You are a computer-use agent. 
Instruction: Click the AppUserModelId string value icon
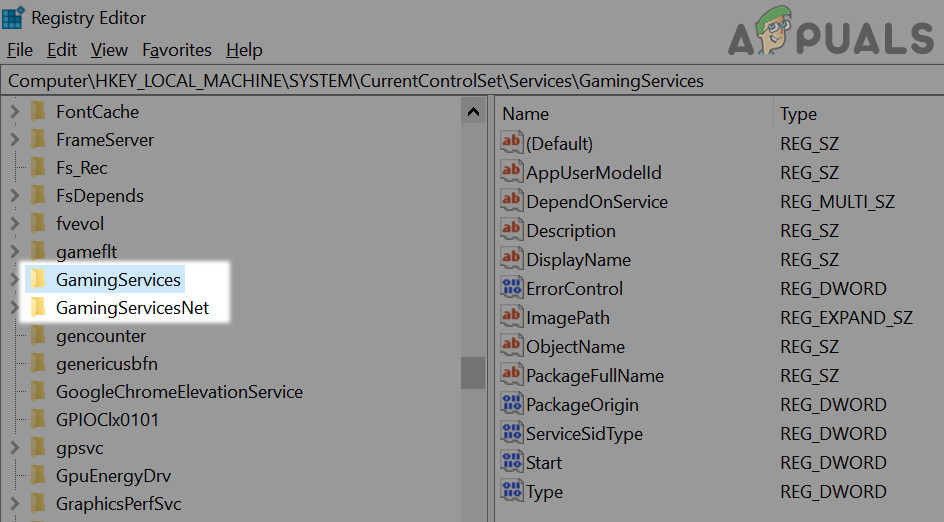point(511,172)
